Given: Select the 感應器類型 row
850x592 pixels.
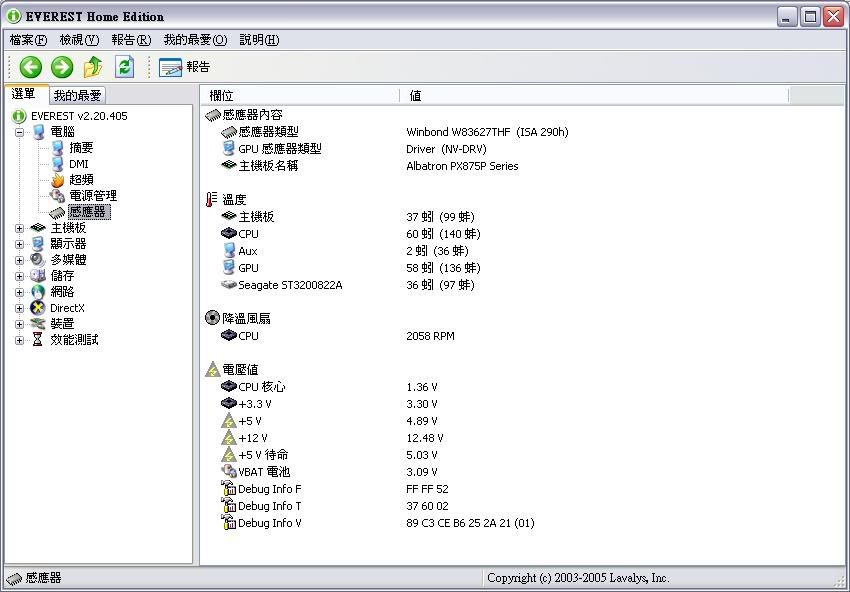Looking at the screenshot, I should tap(395, 132).
